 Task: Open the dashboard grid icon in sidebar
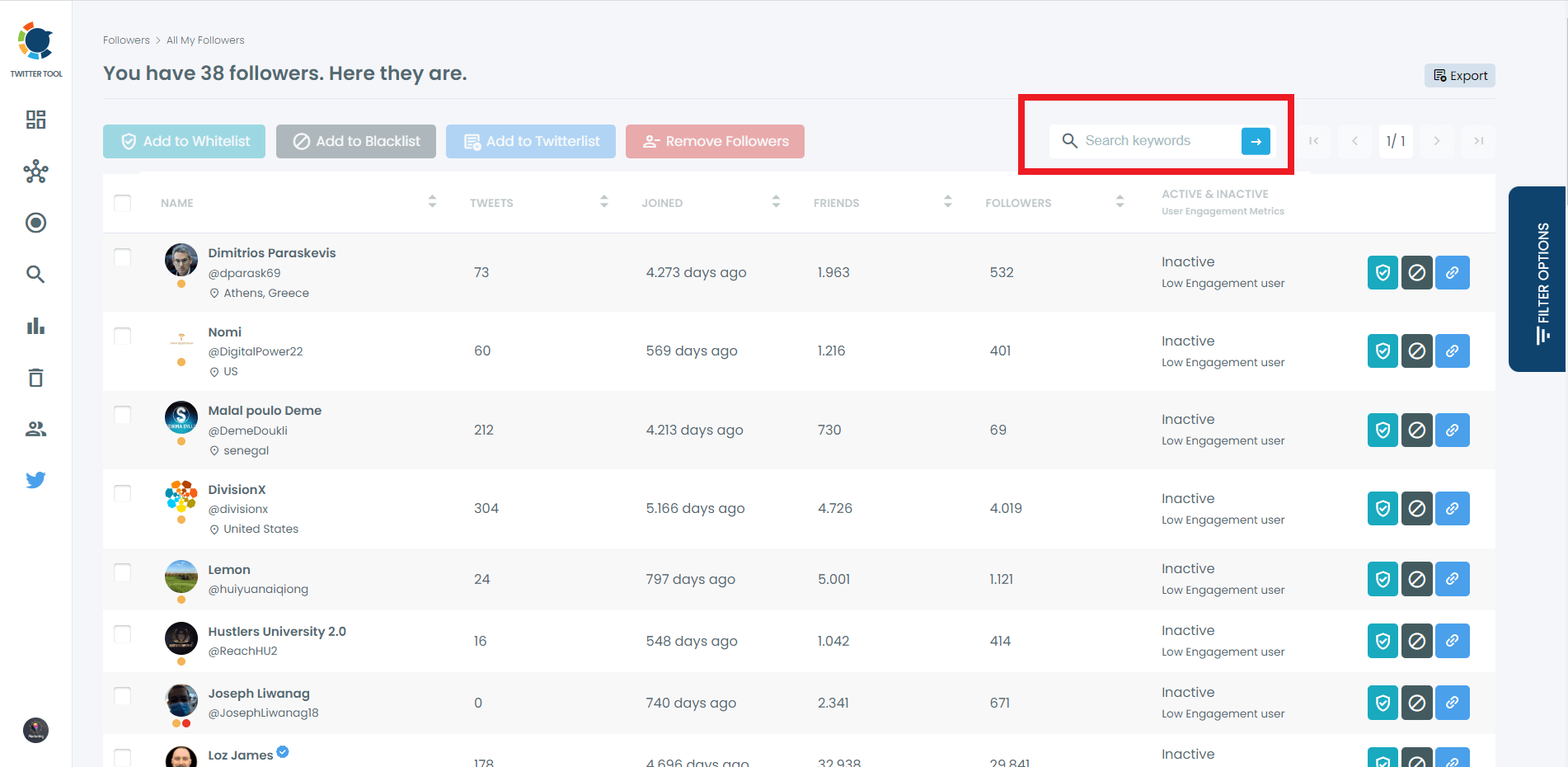[35, 120]
